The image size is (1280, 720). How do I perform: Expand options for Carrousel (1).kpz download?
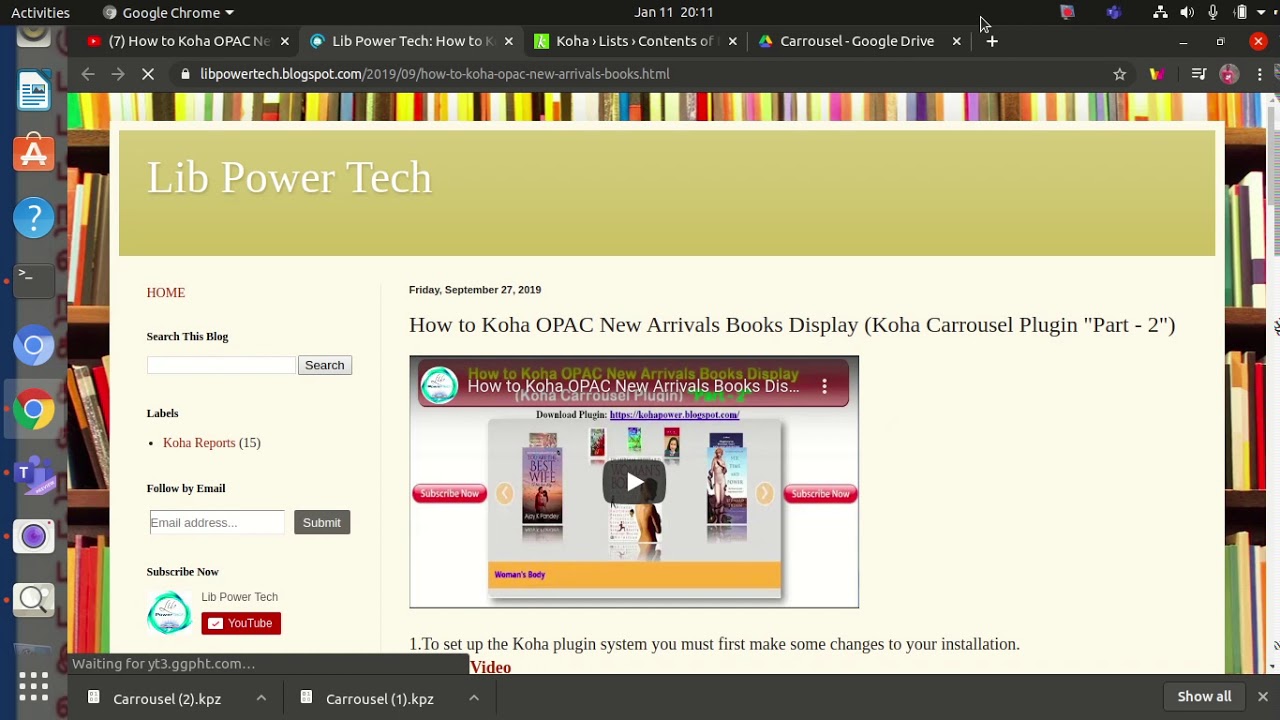click(x=474, y=698)
